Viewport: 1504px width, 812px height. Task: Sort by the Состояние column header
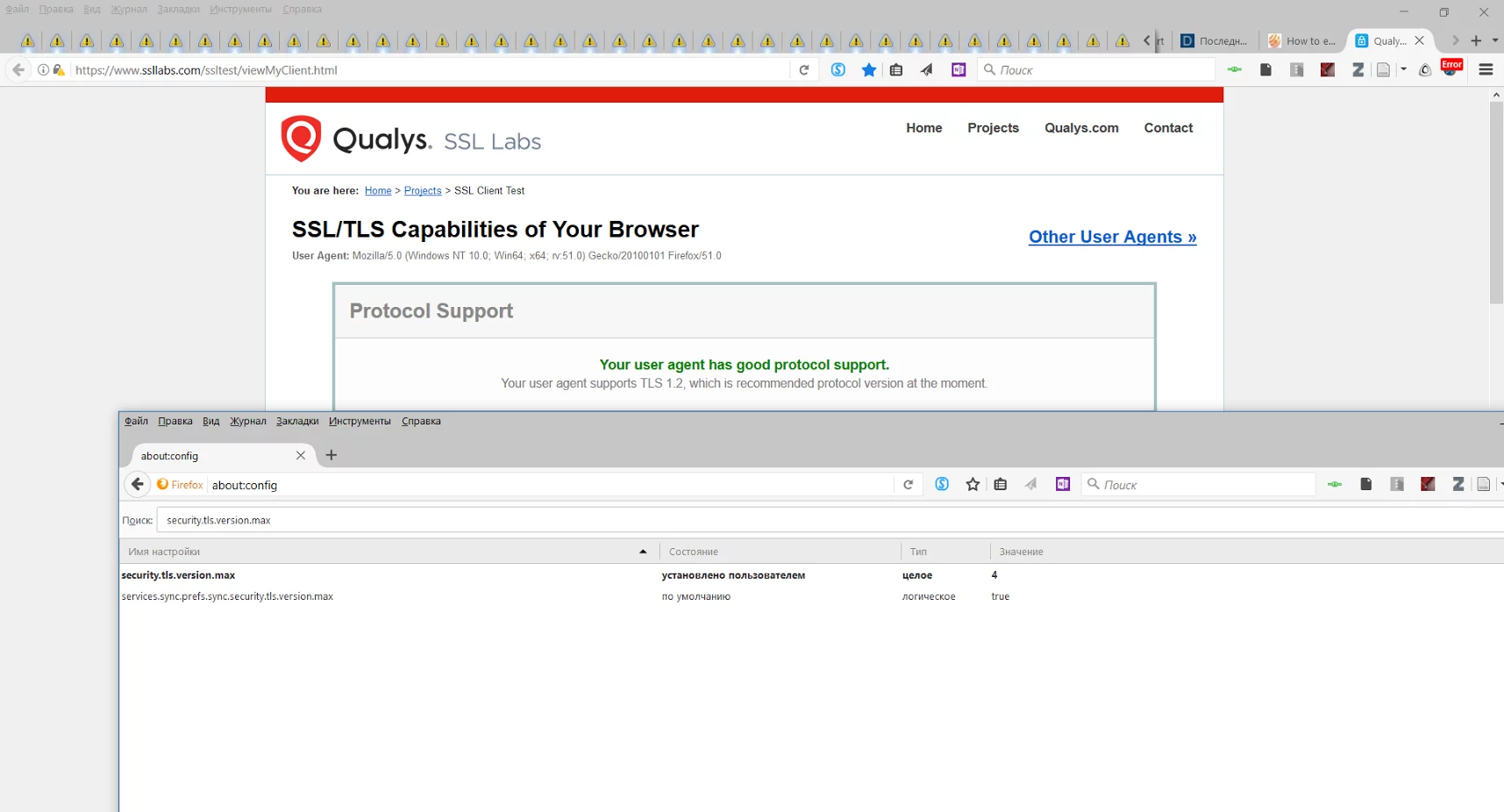click(780, 552)
